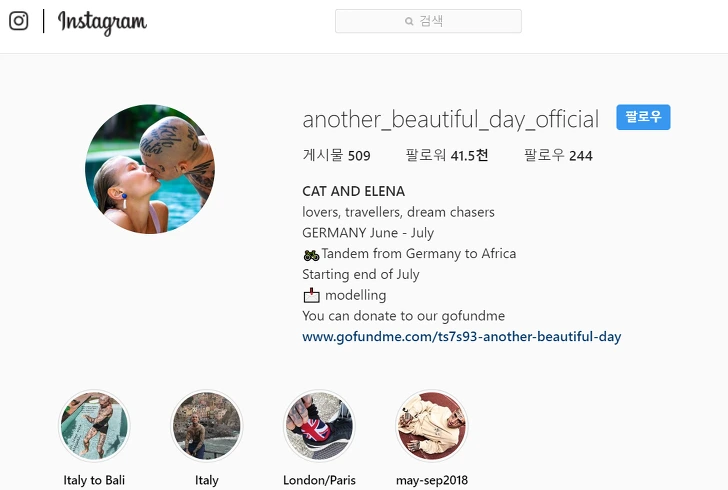Open the London/Paris highlight circle
This screenshot has height=490, width=728.
click(x=319, y=426)
